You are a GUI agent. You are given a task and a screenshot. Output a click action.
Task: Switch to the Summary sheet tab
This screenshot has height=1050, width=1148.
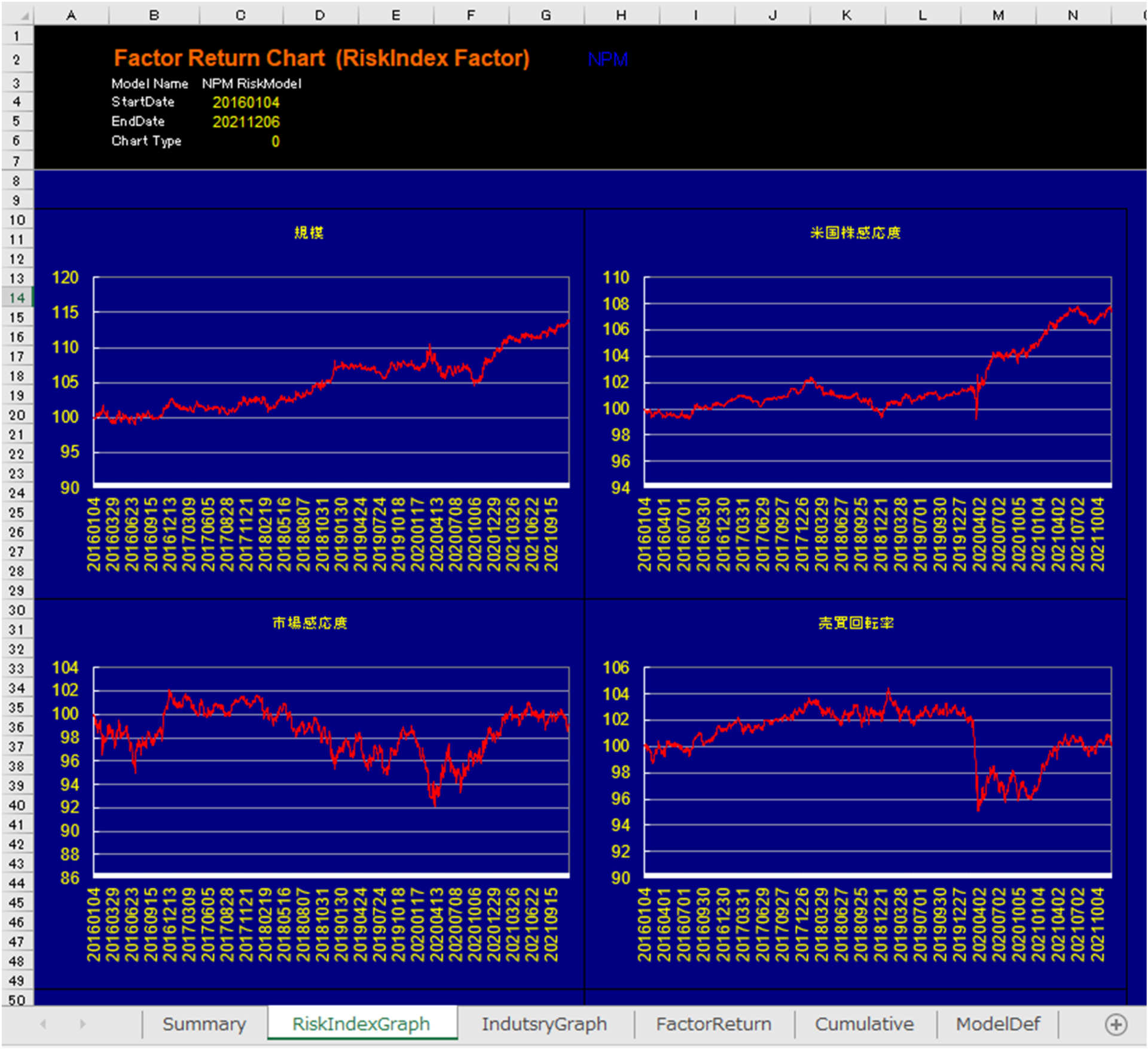pyautogui.click(x=204, y=1024)
